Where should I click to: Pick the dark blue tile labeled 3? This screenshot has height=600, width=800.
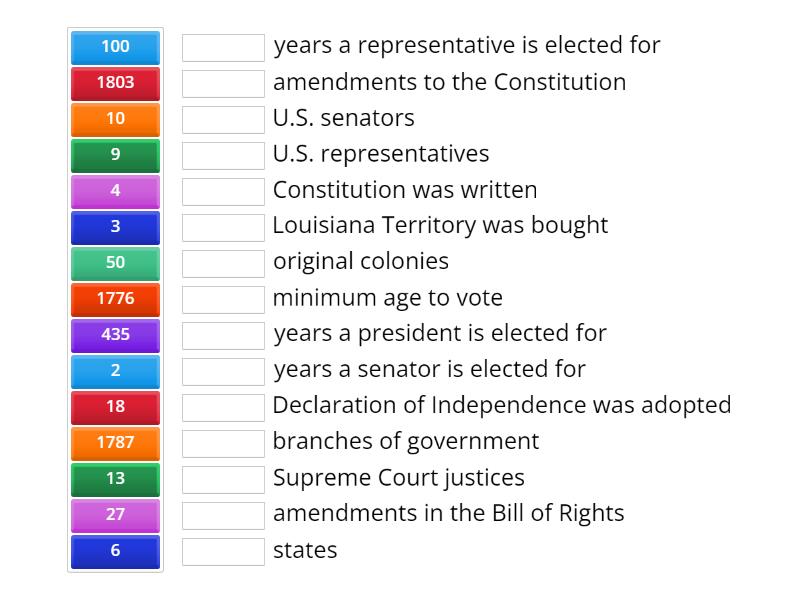[x=115, y=227]
